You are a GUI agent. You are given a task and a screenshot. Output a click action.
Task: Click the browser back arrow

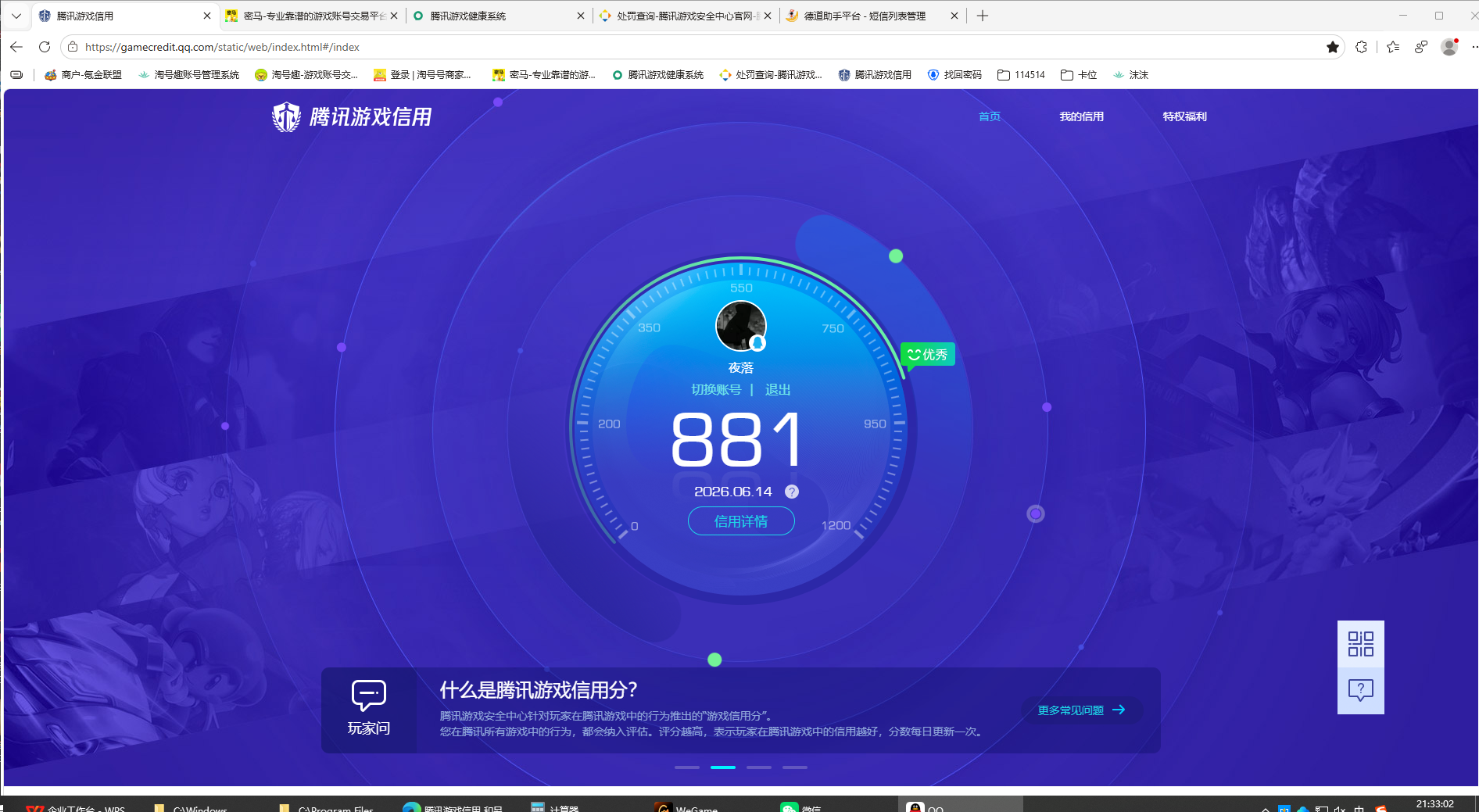tap(16, 47)
